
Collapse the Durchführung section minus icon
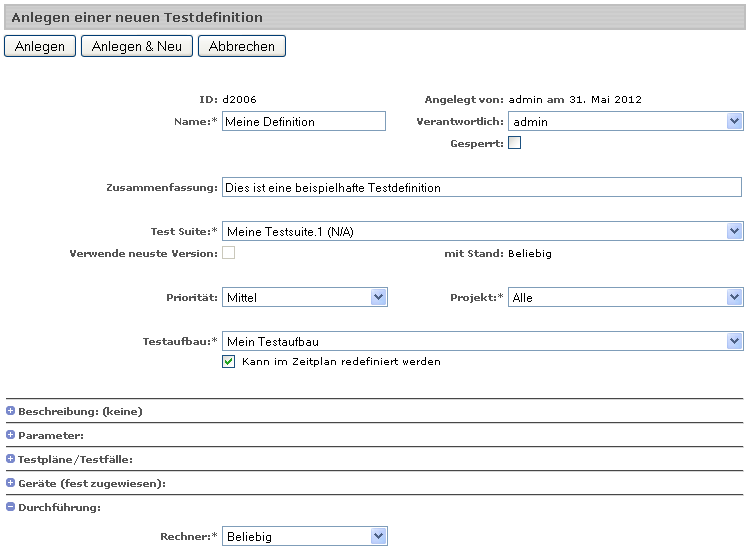click(11, 507)
